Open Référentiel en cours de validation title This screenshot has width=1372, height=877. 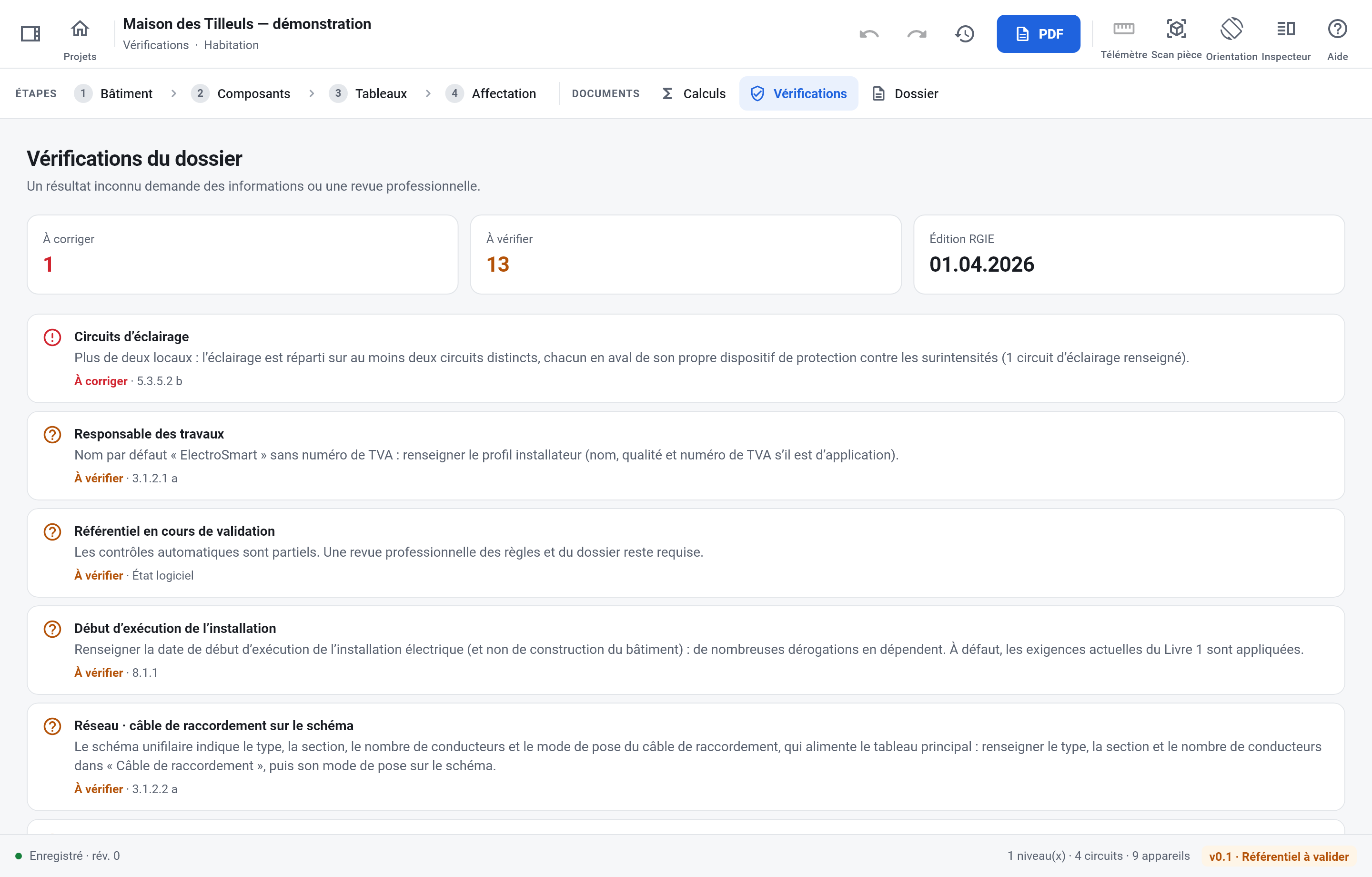(175, 531)
